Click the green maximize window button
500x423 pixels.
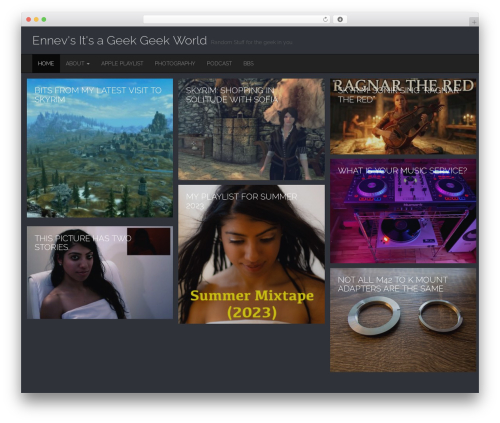(x=44, y=19)
